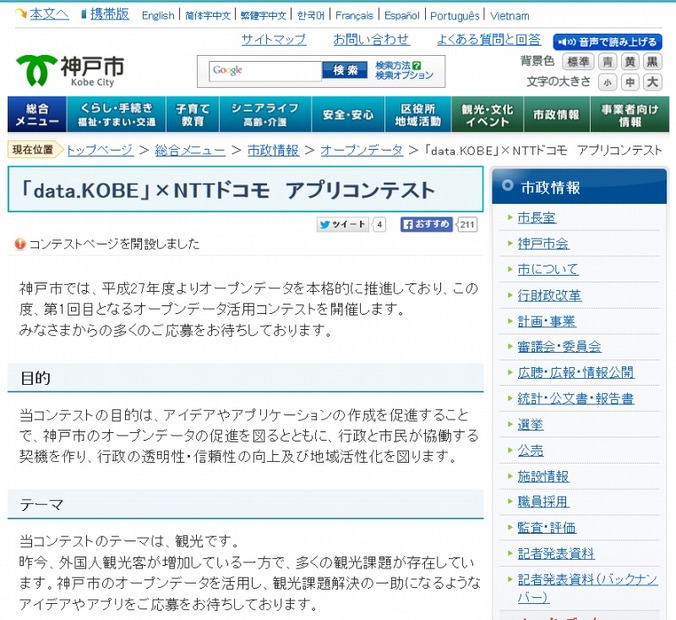Select the 黄 background color
Screen dimensions: 676x620
pyautogui.click(x=630, y=62)
